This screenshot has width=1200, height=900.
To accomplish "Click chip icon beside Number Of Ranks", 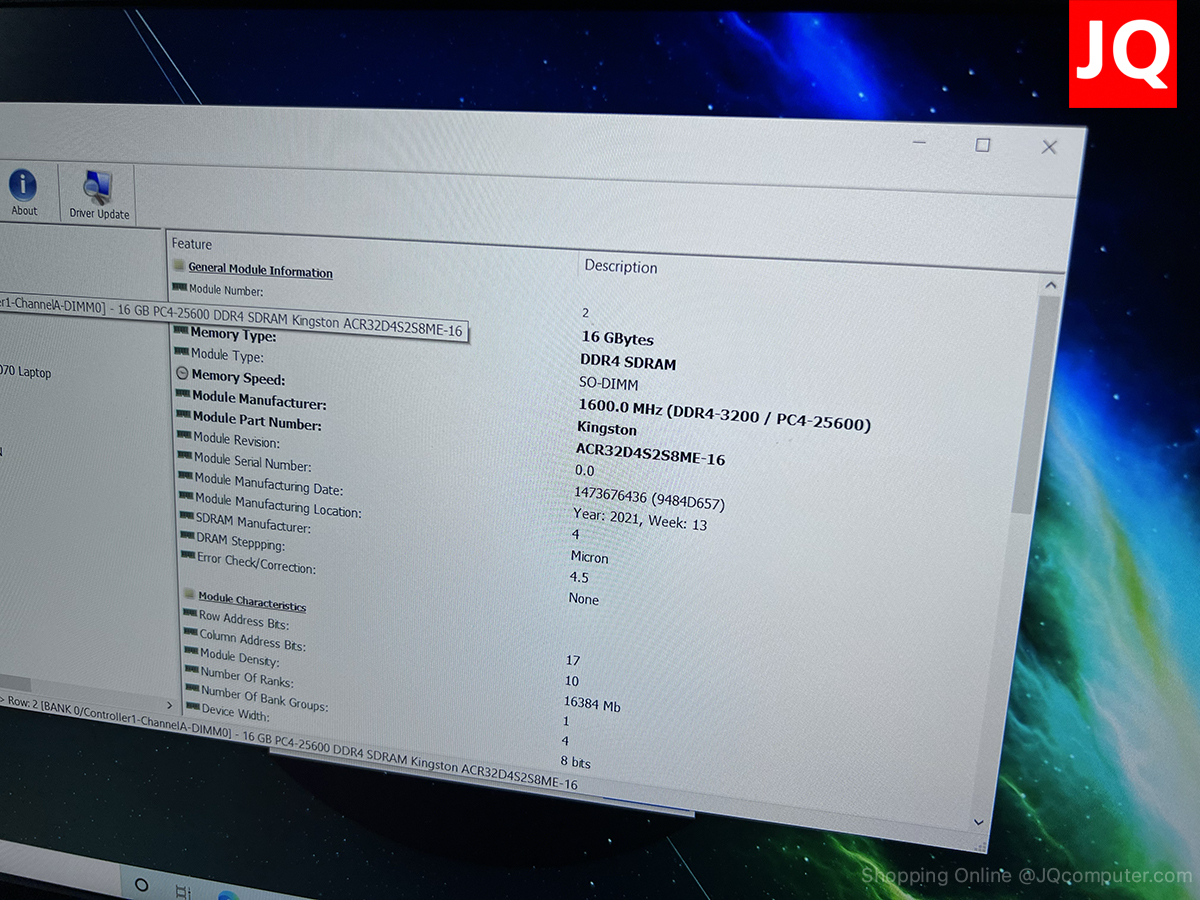I will 193,670.
